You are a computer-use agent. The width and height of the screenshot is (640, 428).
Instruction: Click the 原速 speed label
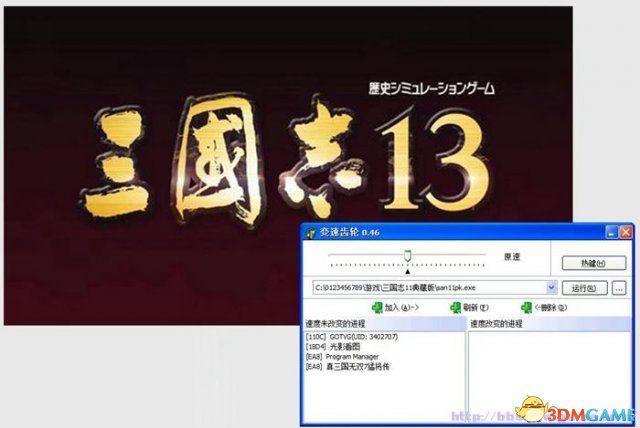pos(512,257)
